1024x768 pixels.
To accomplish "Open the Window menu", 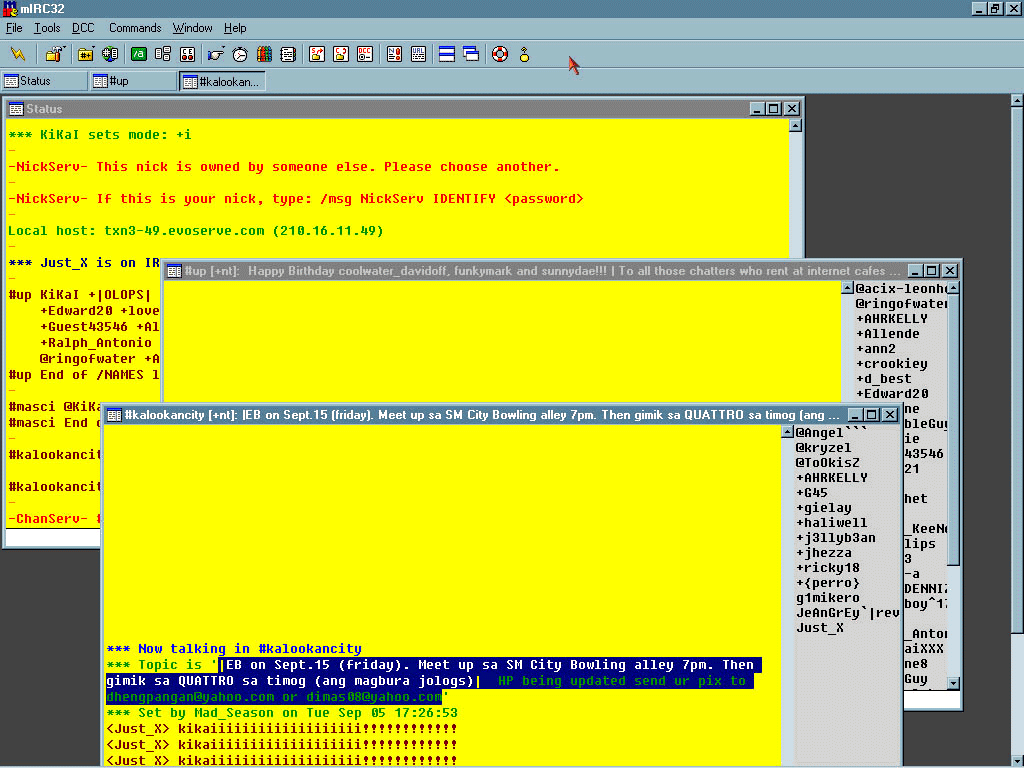I will tap(192, 28).
